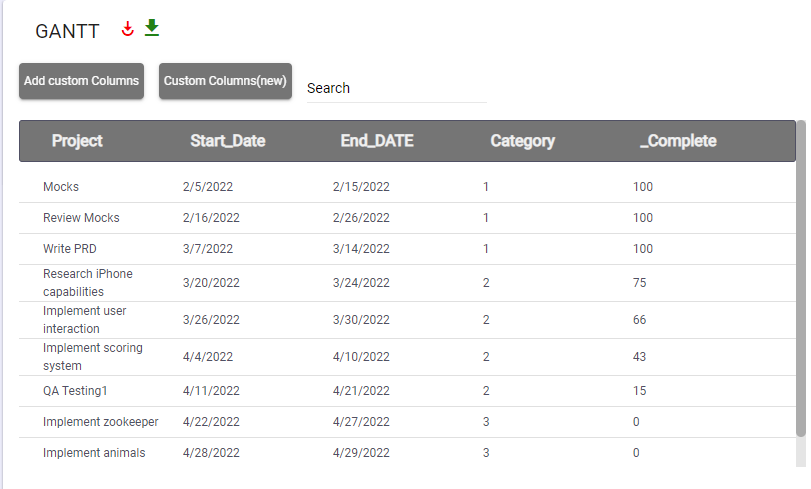Viewport: 811px width, 489px height.
Task: Click the Category column header
Action: tap(522, 141)
